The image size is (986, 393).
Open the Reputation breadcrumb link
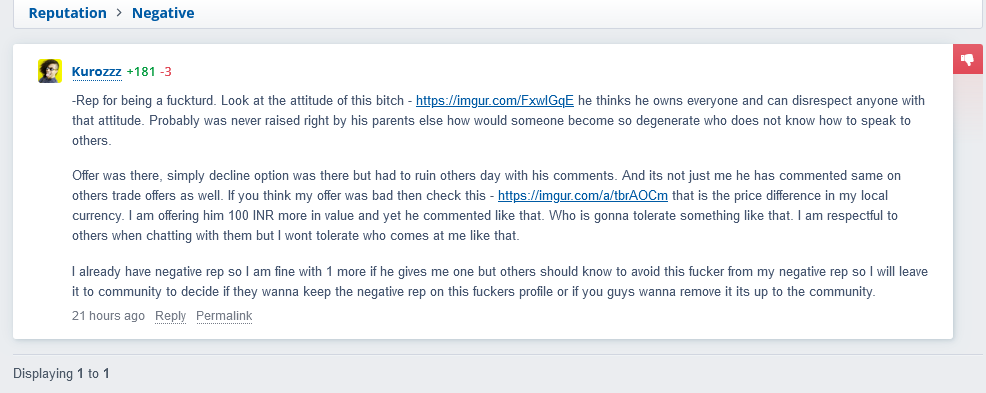point(67,13)
